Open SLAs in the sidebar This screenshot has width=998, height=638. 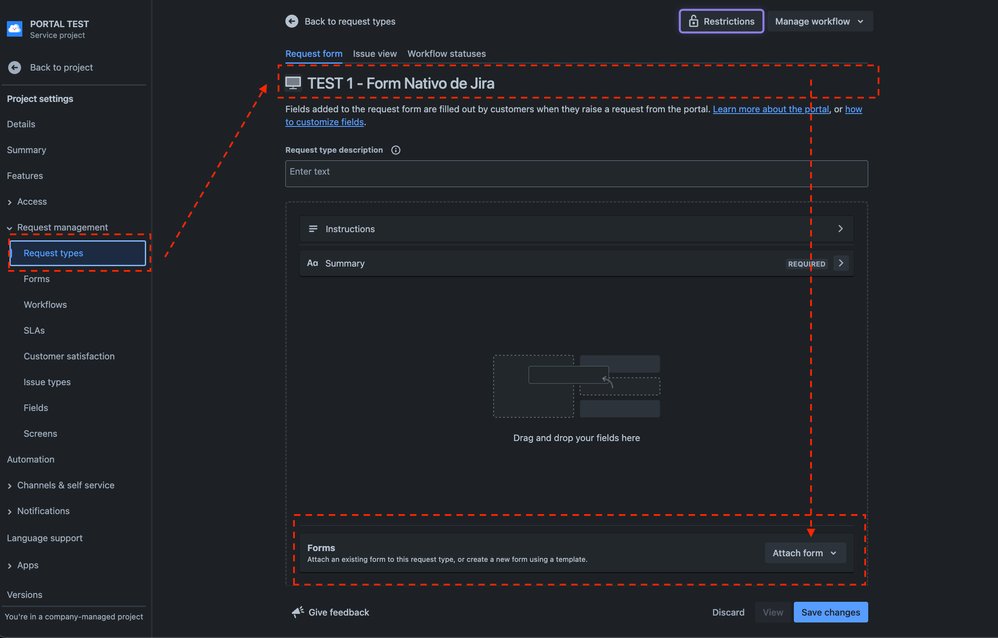coord(34,330)
